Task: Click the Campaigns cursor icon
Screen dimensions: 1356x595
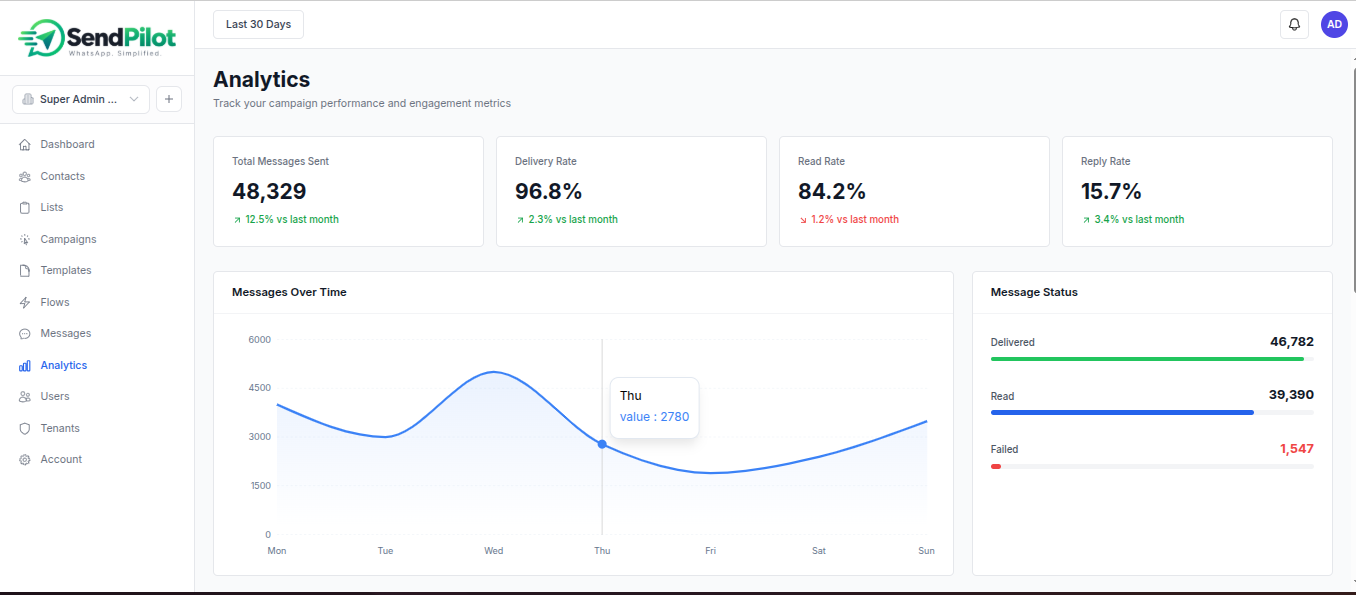Action: pyautogui.click(x=25, y=240)
